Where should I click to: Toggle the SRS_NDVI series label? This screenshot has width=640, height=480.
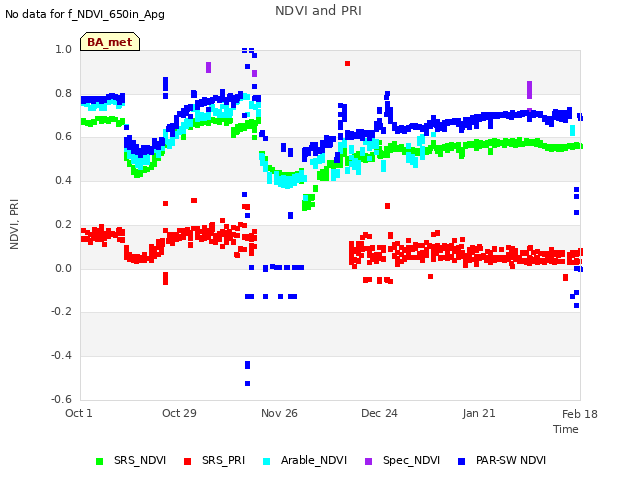140,460
